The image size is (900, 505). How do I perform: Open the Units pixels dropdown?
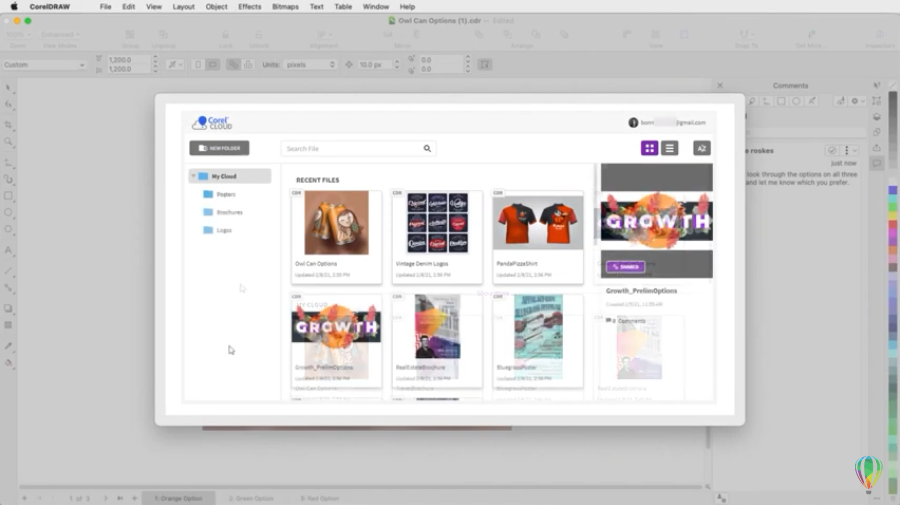point(310,65)
